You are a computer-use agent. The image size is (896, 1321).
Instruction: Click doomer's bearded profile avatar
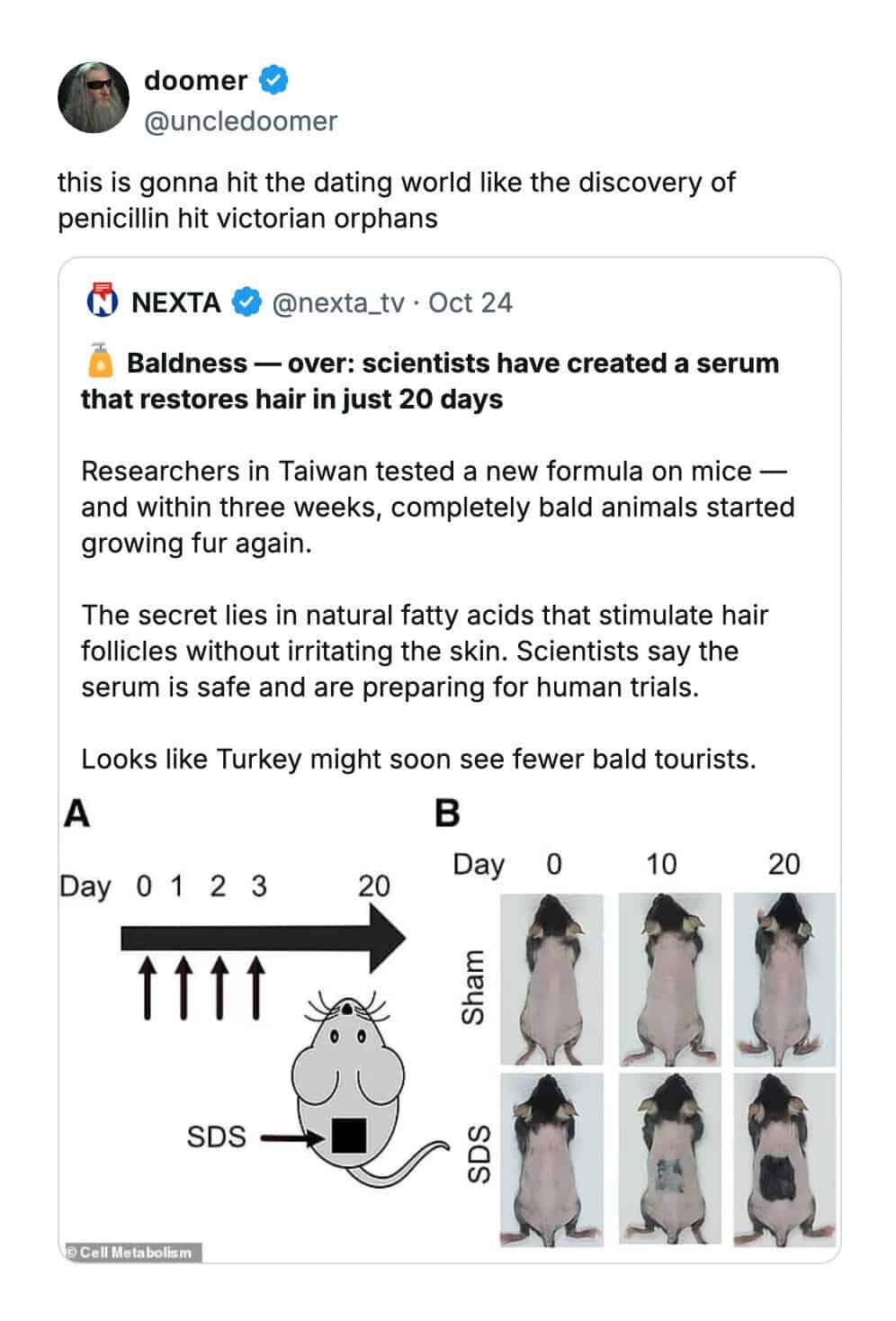(x=94, y=99)
